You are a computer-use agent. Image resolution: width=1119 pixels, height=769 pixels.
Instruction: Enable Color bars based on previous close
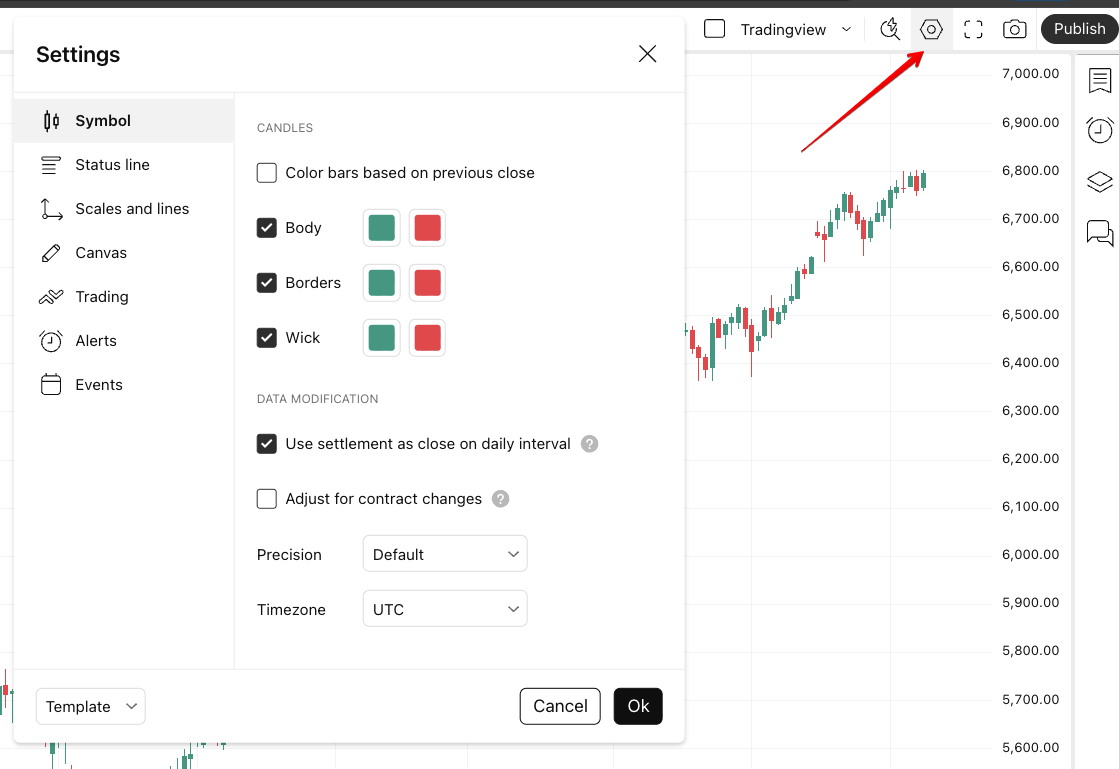point(267,173)
